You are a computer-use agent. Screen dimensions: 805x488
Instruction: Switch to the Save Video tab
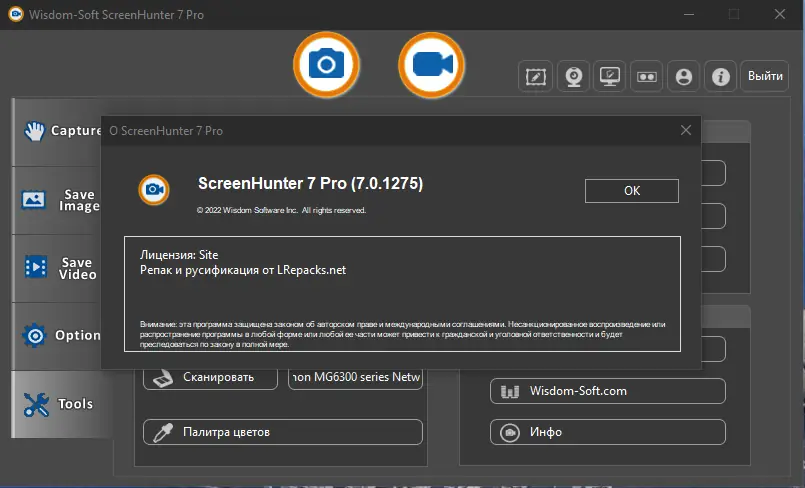point(57,268)
